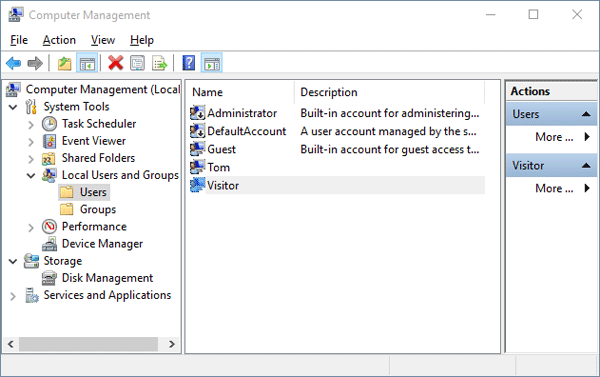Click the Forward arrow toolbar icon
600x377 pixels.
35,63
